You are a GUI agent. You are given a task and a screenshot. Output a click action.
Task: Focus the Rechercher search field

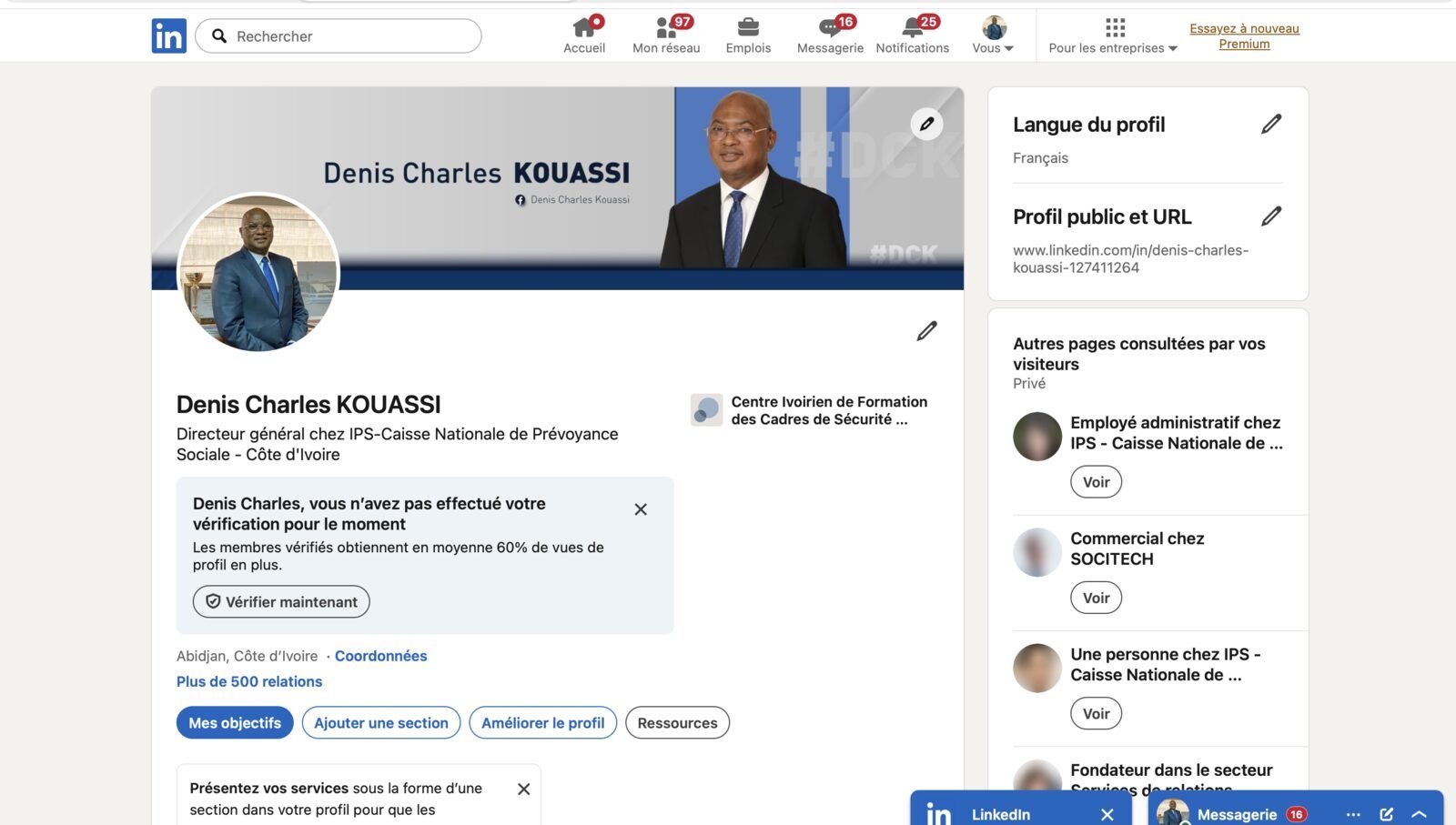tap(339, 35)
